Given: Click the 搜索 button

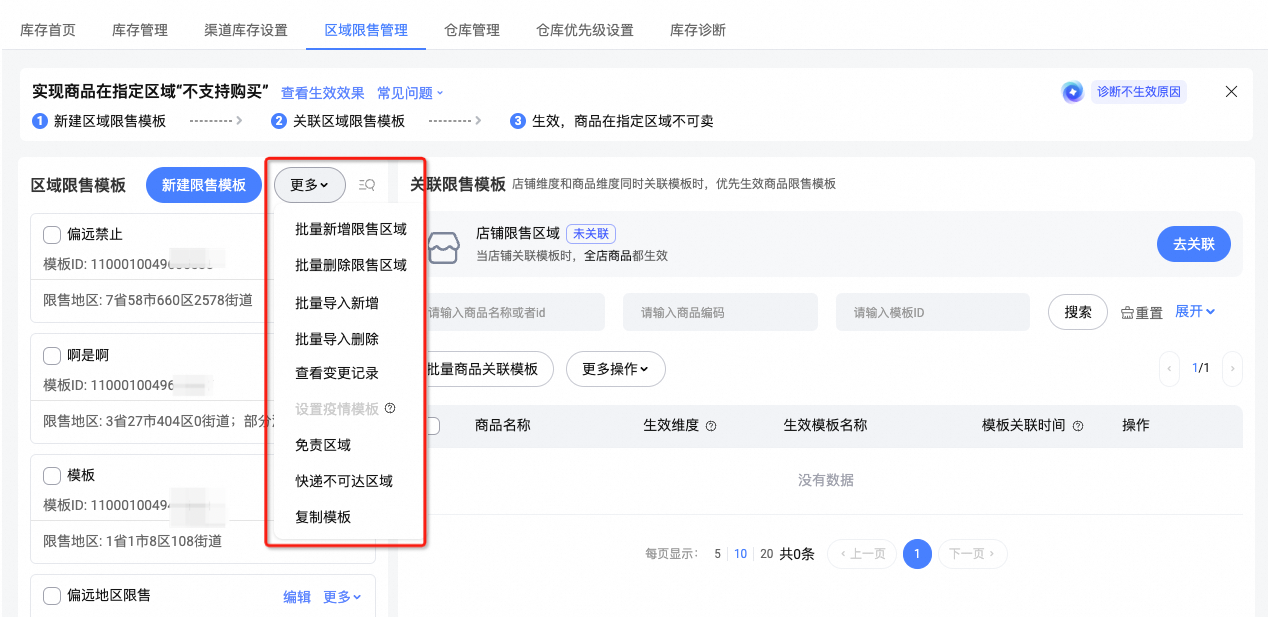Looking at the screenshot, I should click(1078, 312).
